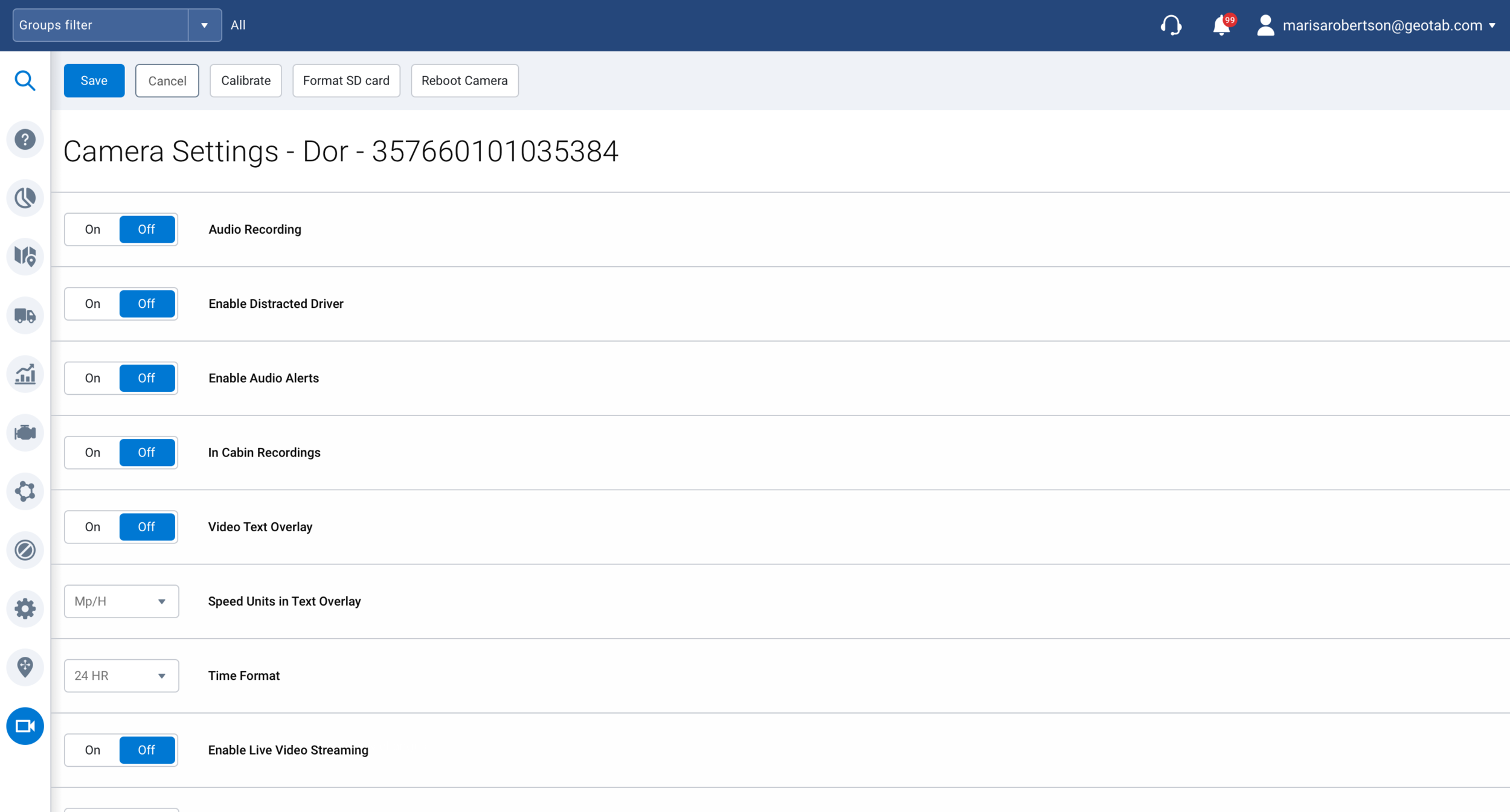Enable Distracted Driver detection
The height and width of the screenshot is (812, 1510).
click(x=92, y=304)
